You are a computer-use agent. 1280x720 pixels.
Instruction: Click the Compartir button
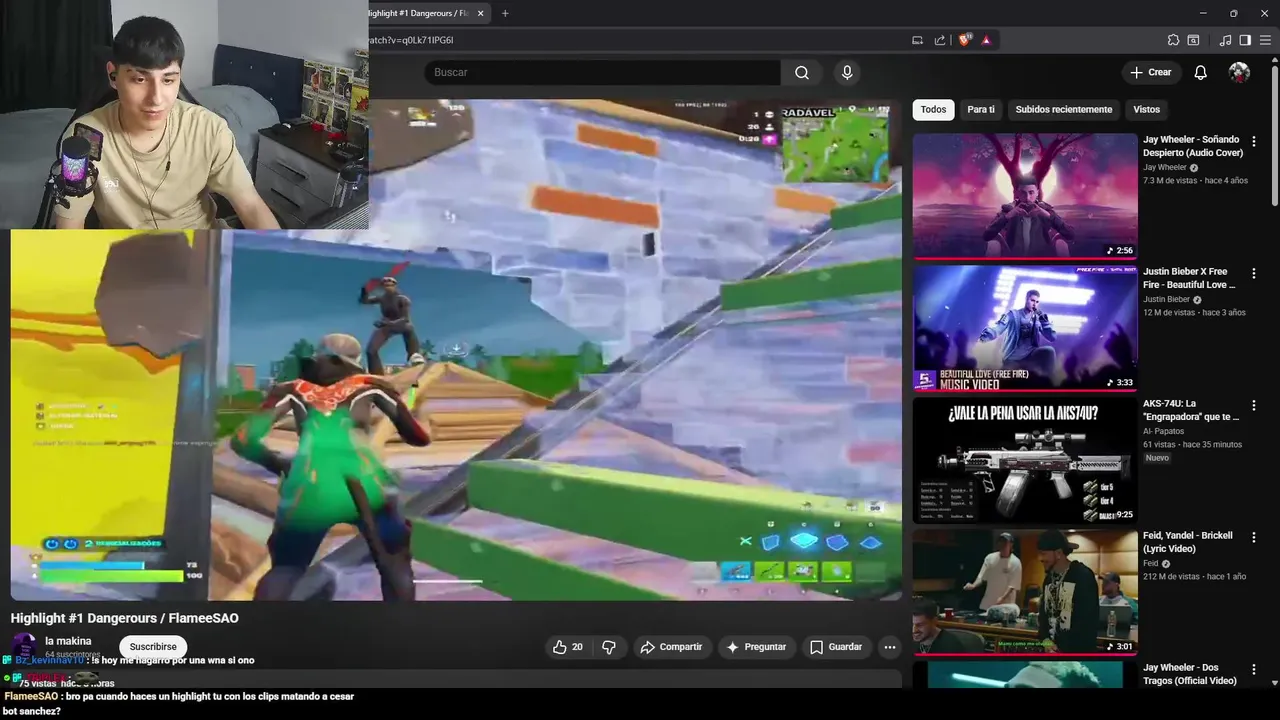[672, 647]
